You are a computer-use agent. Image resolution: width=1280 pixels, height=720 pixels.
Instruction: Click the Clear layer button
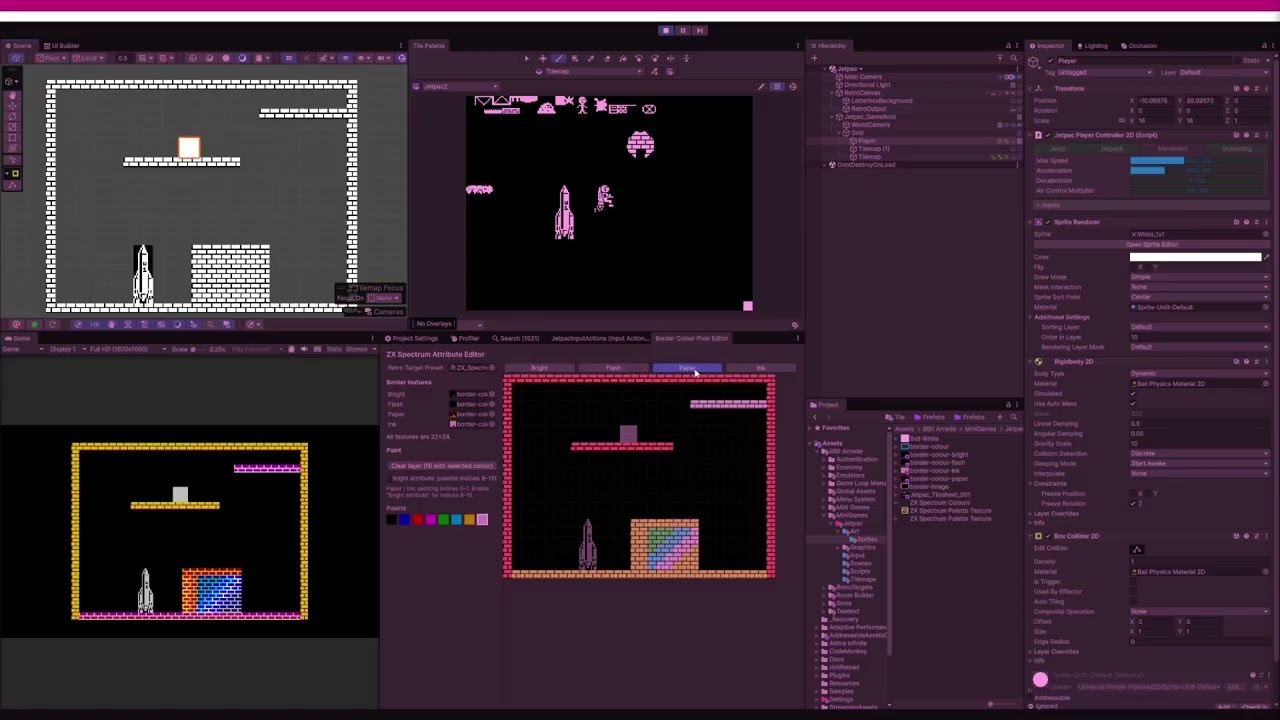pos(441,466)
